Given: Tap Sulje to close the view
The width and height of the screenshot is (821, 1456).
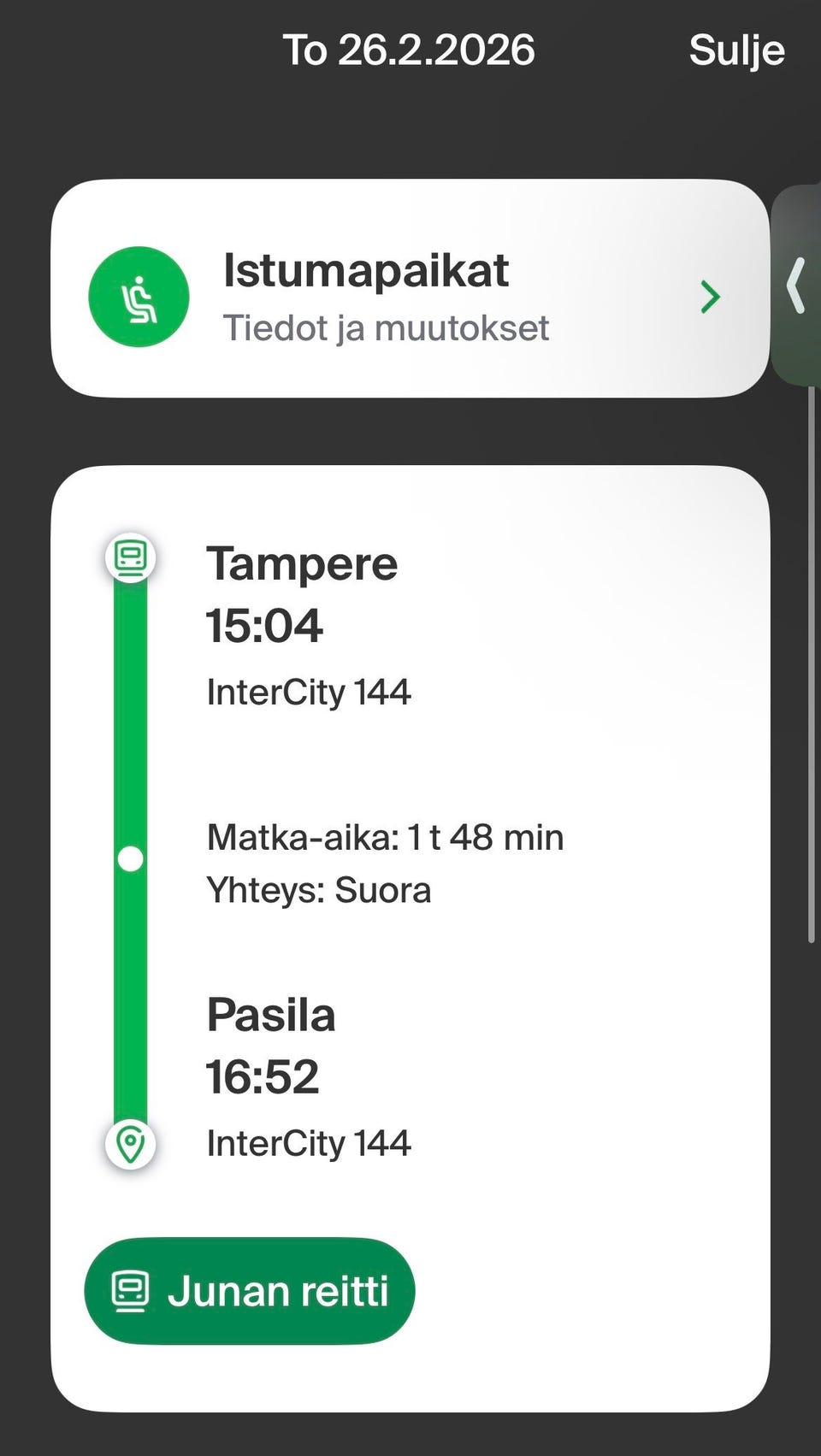Looking at the screenshot, I should tap(736, 50).
